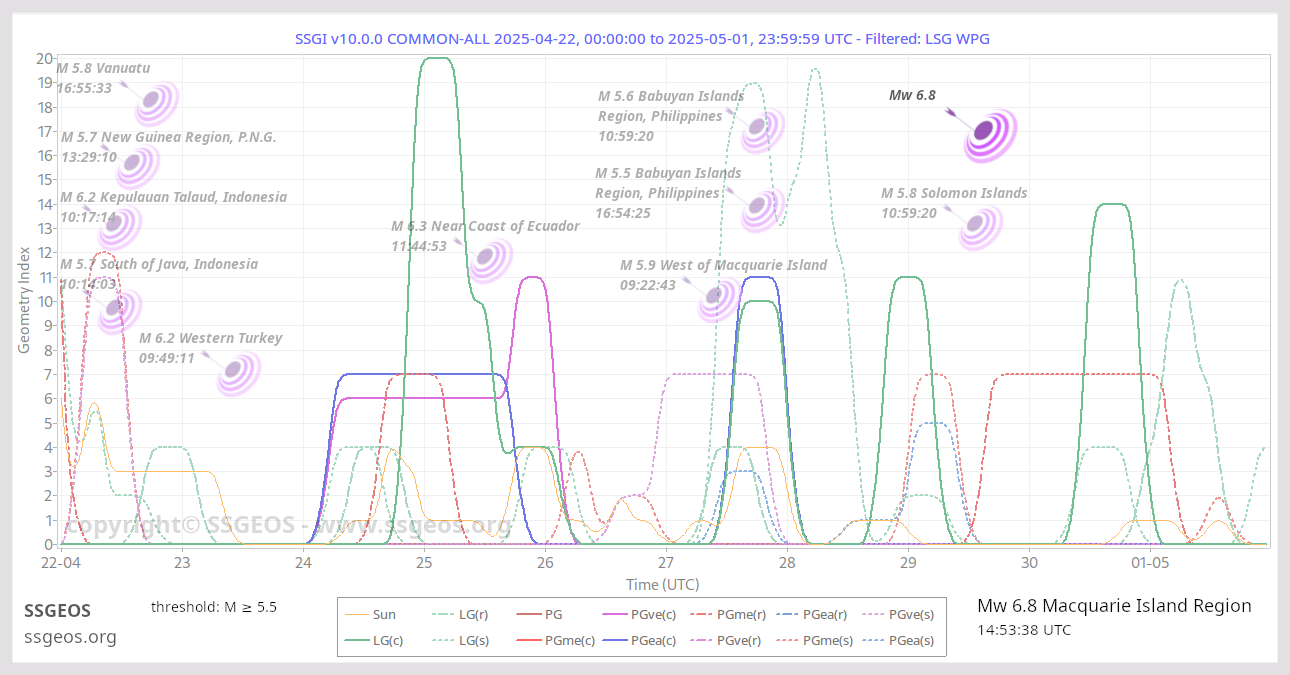Image resolution: width=1290 pixels, height=675 pixels.
Task: Click the Kepulauan Talaud M 6.2 marker icon
Action: click(118, 226)
